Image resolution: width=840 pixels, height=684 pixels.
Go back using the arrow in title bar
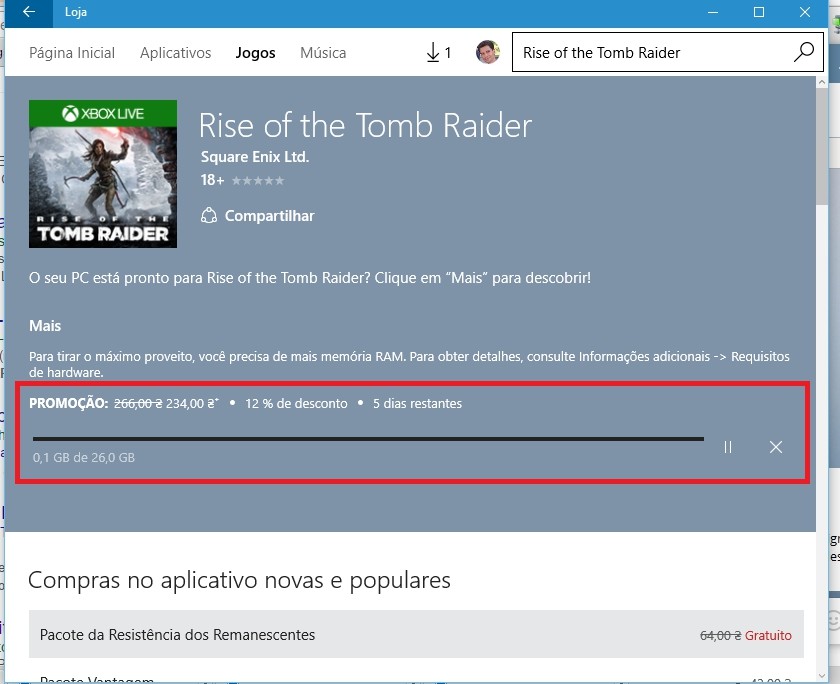(x=28, y=13)
